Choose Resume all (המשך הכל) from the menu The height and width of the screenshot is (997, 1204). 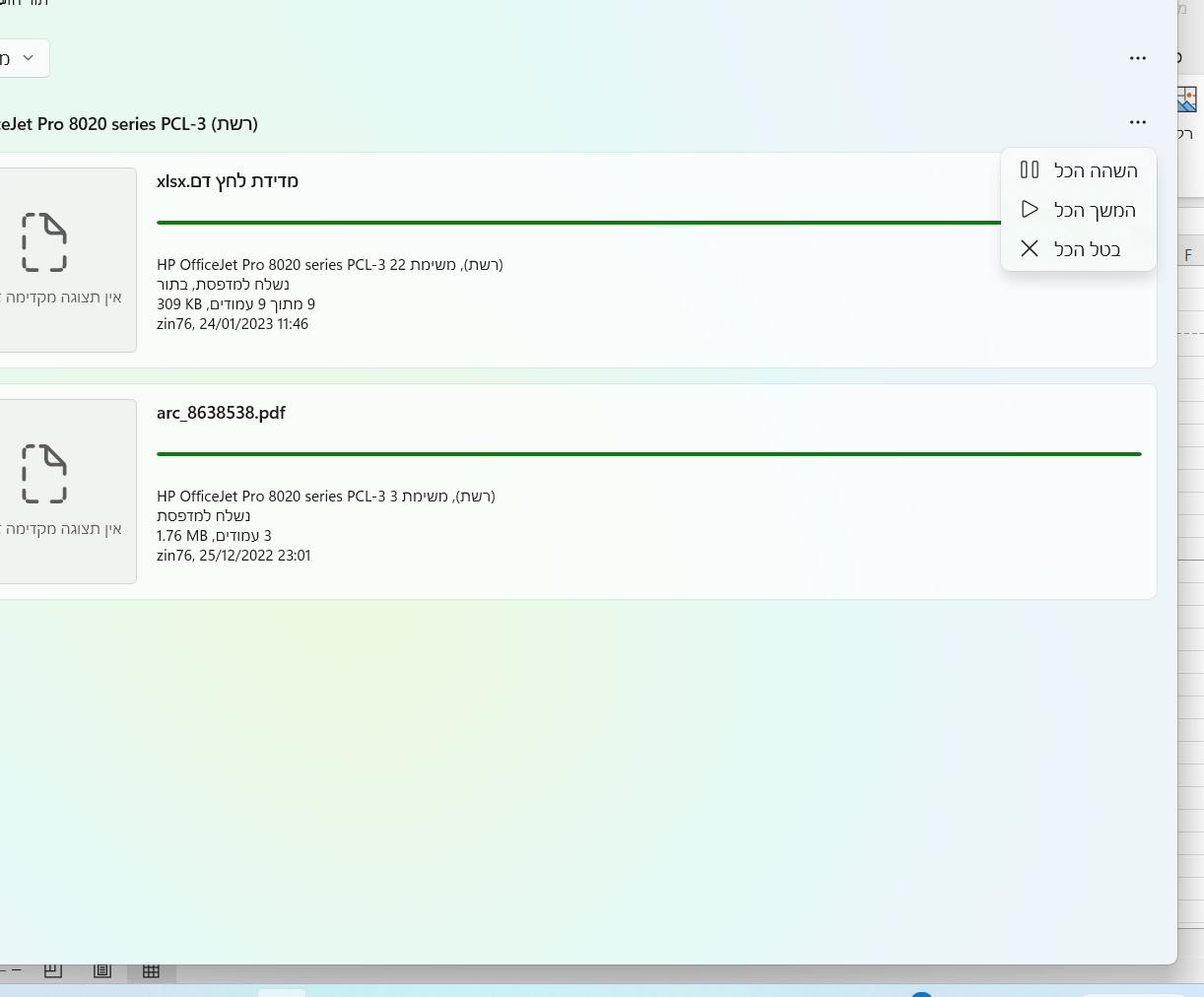(1079, 210)
